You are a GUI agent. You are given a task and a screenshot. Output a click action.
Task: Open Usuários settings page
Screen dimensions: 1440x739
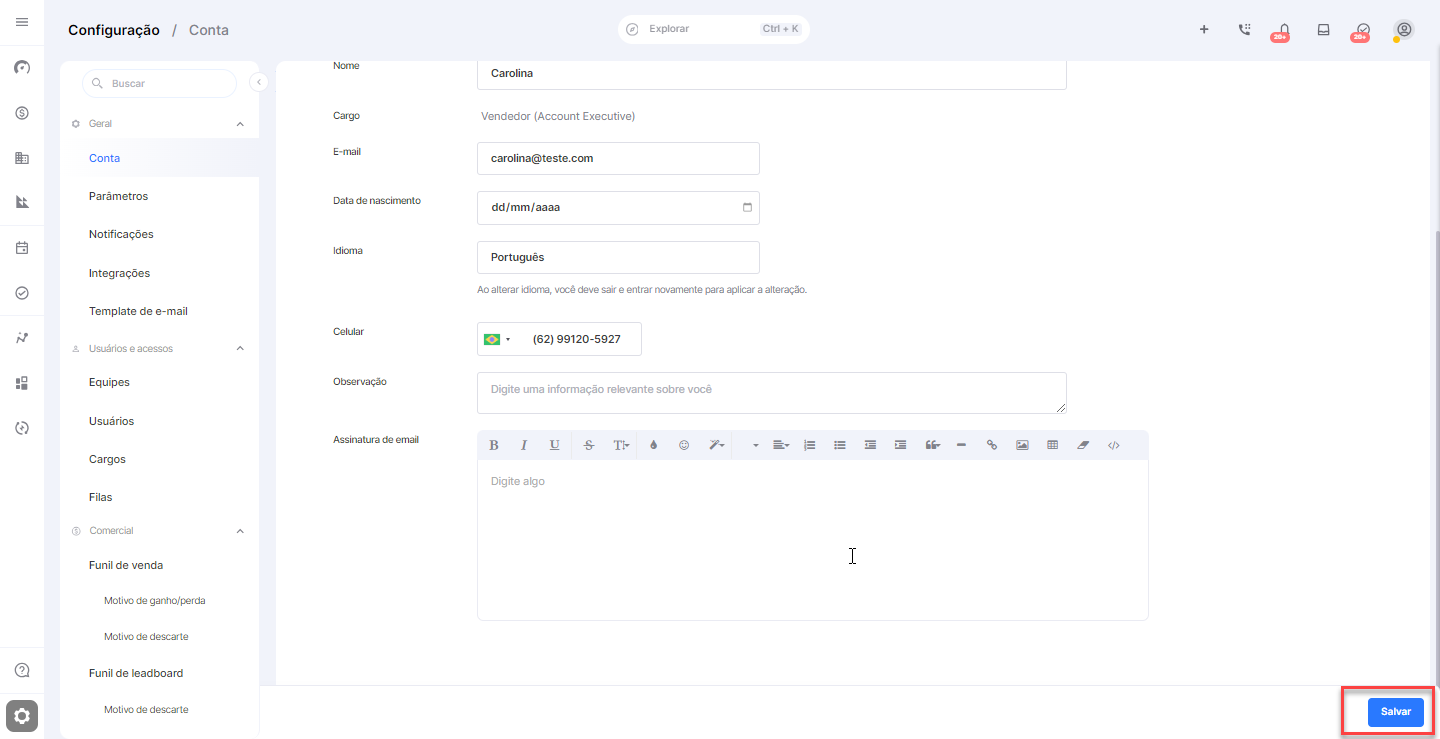tap(111, 421)
